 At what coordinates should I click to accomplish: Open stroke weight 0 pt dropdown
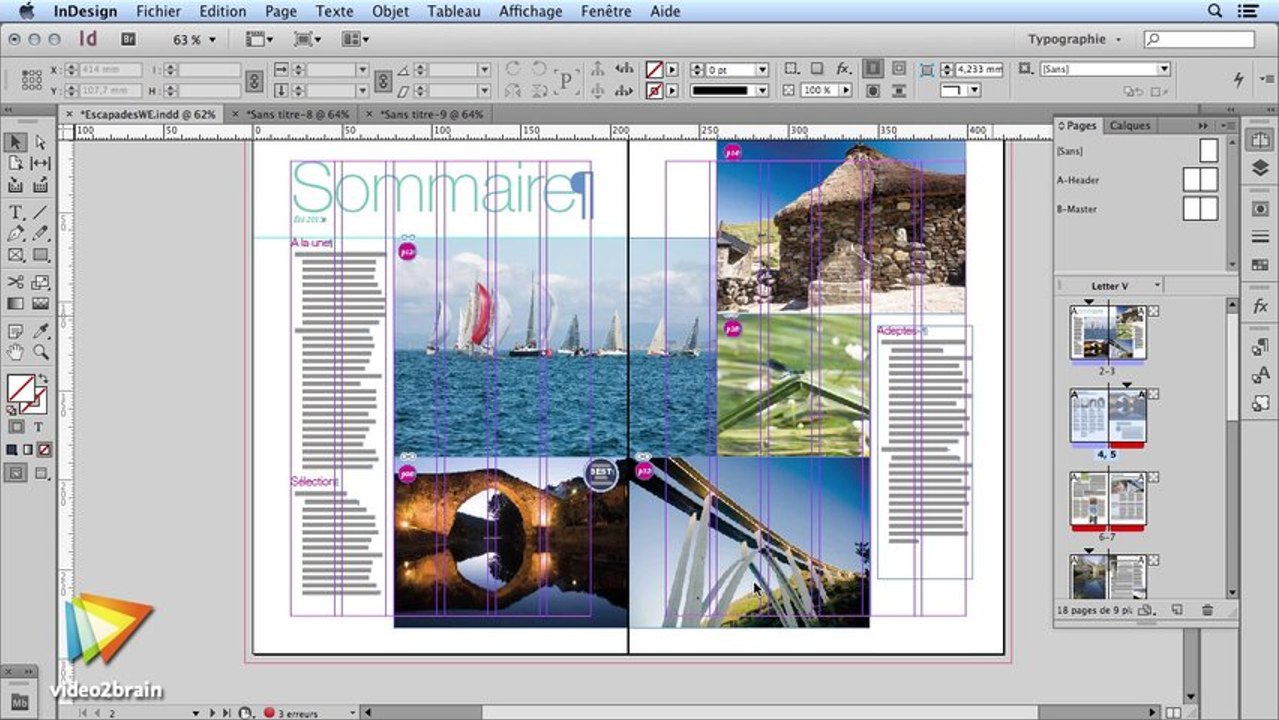point(762,70)
